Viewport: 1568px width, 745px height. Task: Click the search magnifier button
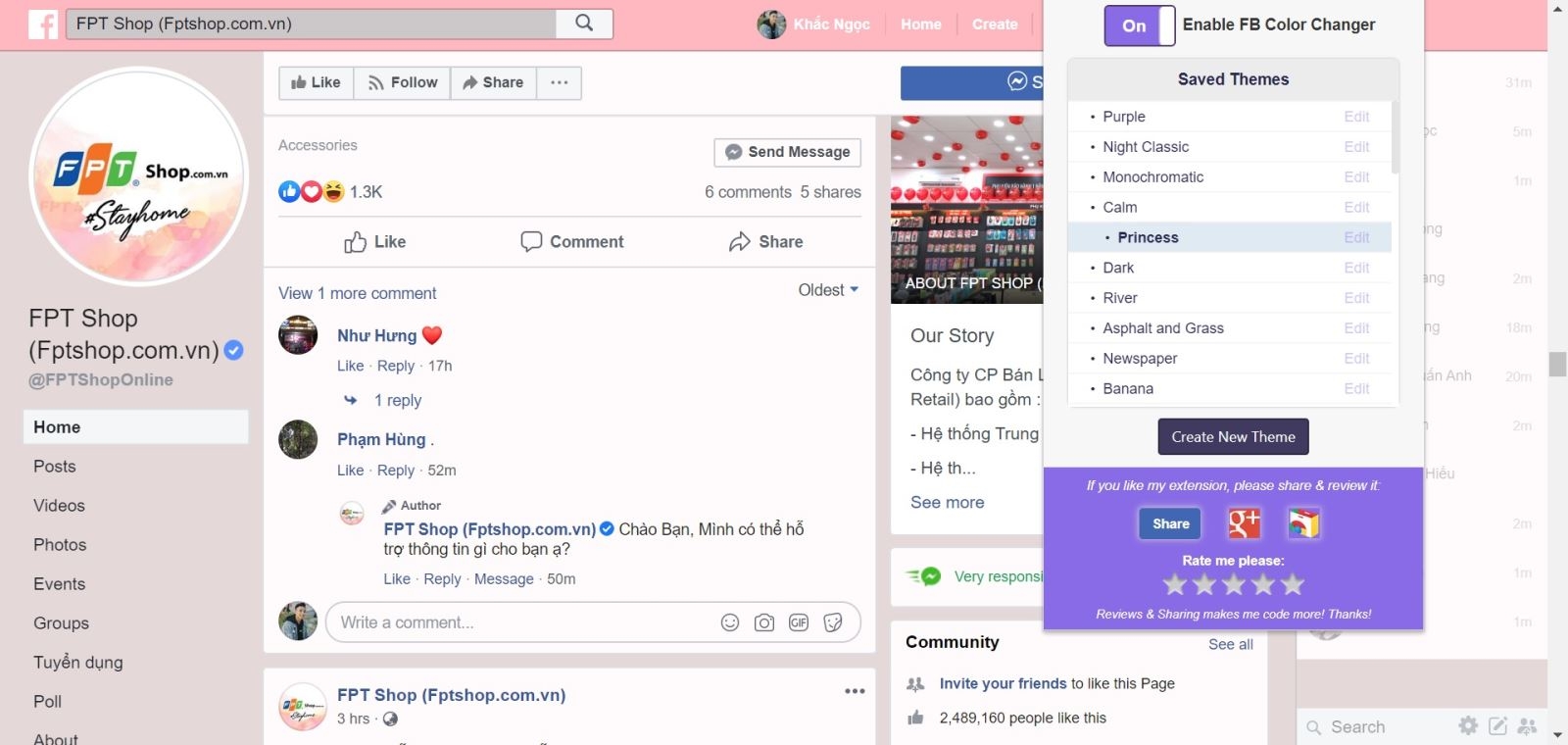click(x=584, y=24)
